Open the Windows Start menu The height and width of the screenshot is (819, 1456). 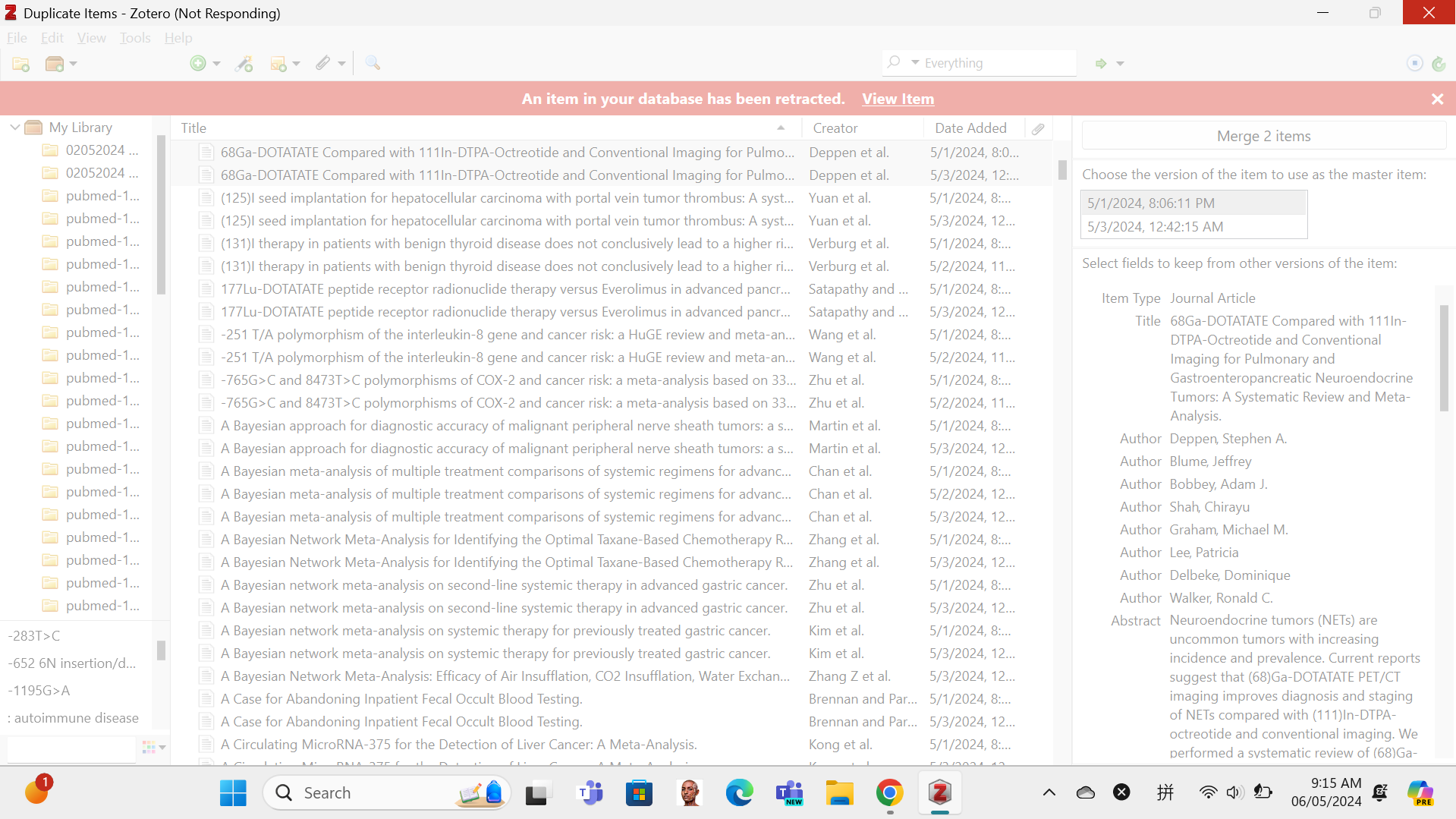pyautogui.click(x=233, y=793)
